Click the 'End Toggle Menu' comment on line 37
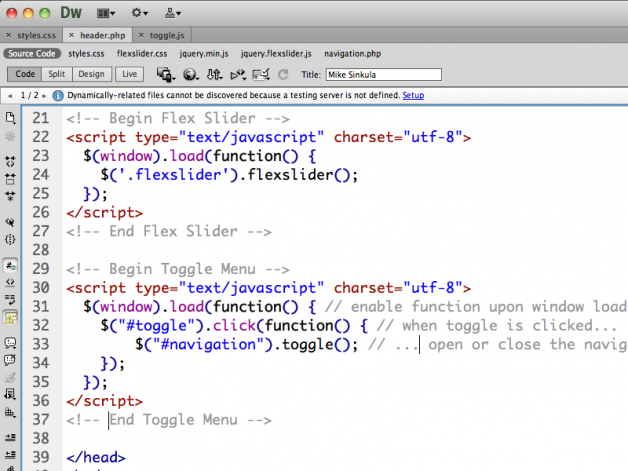The width and height of the screenshot is (628, 471). pos(169,420)
